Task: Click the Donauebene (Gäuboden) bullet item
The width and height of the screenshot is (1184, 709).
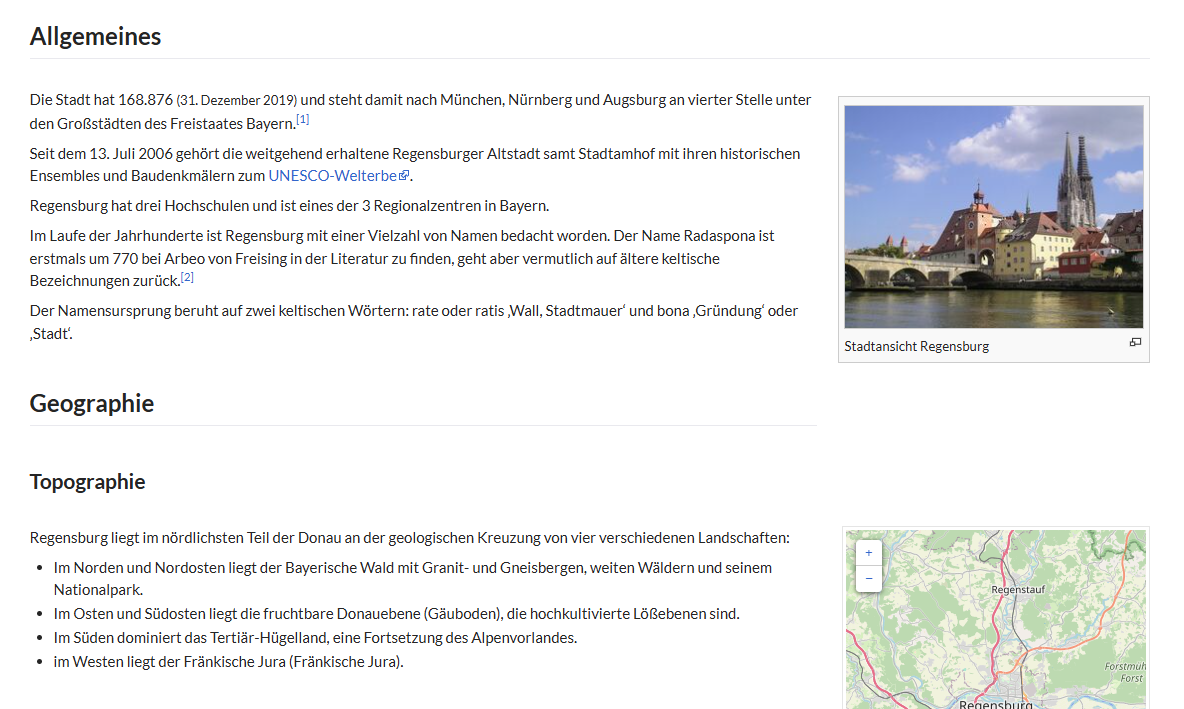Action: 396,614
